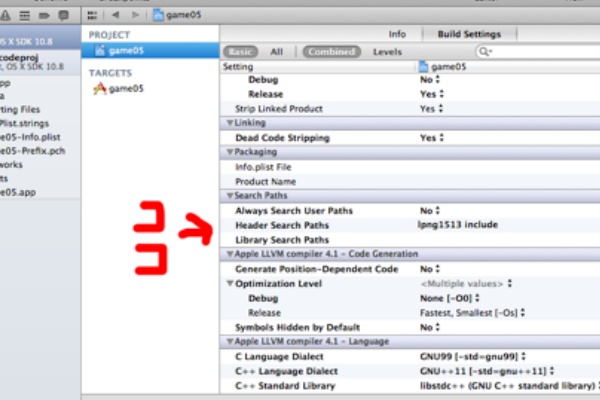Go back with the left arrow

pos(118,16)
